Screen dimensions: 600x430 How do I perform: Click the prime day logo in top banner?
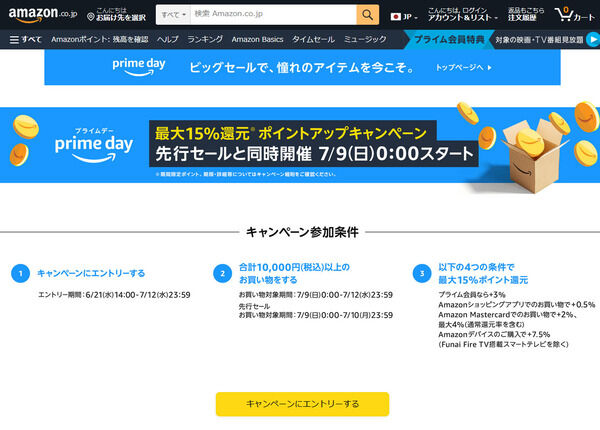[x=139, y=67]
